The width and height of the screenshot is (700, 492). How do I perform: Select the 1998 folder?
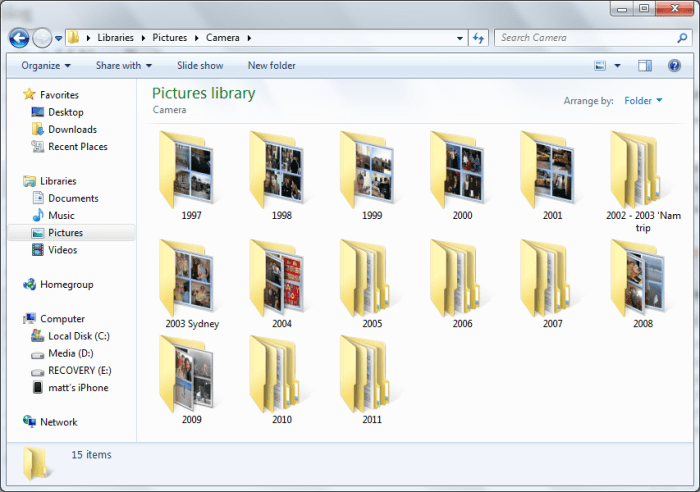281,176
